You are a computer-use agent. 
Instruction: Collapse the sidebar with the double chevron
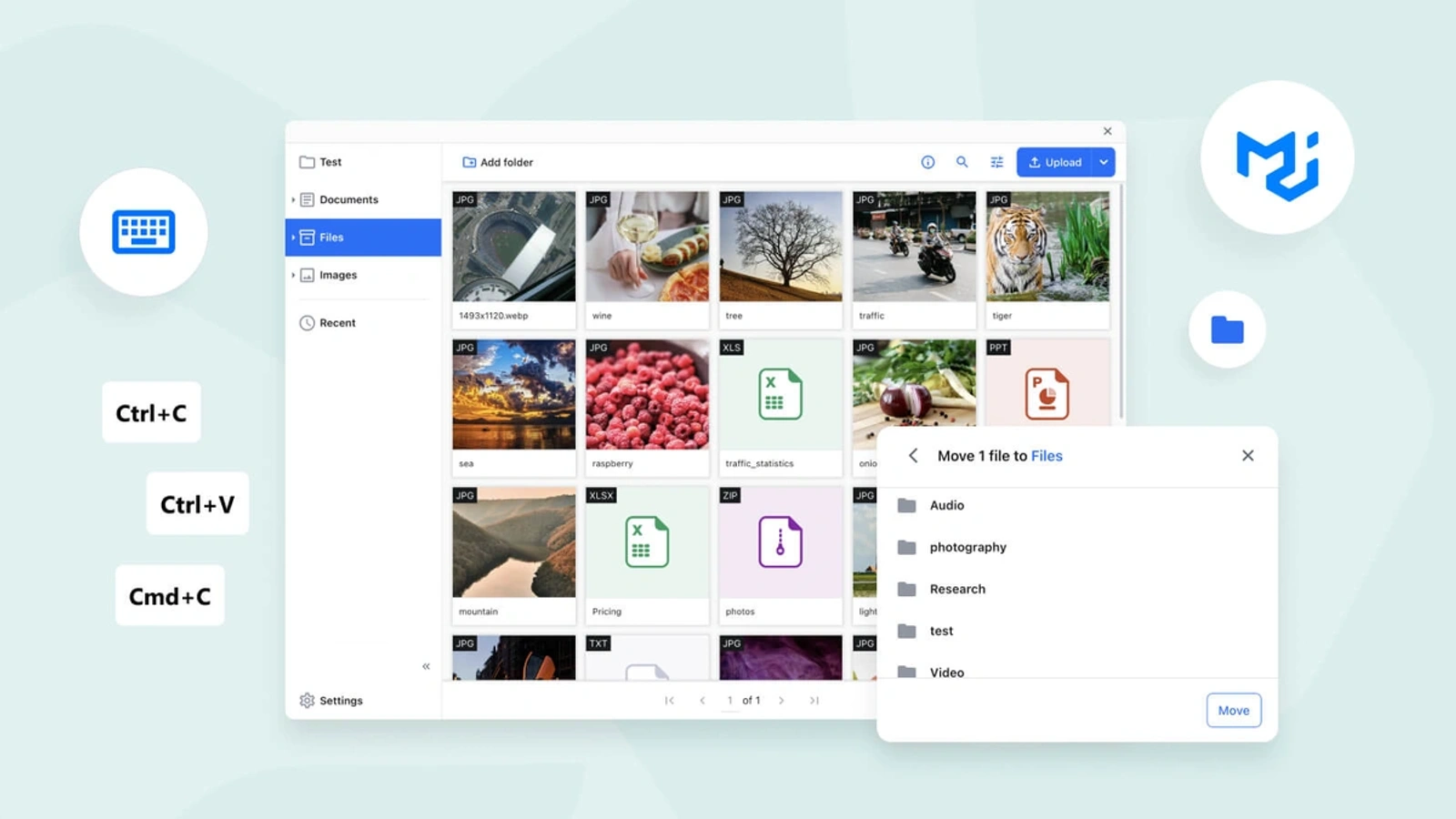coord(426,666)
